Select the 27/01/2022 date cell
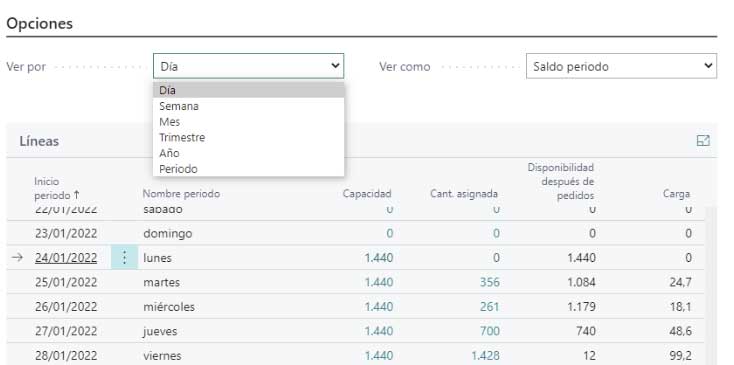 coord(66,331)
